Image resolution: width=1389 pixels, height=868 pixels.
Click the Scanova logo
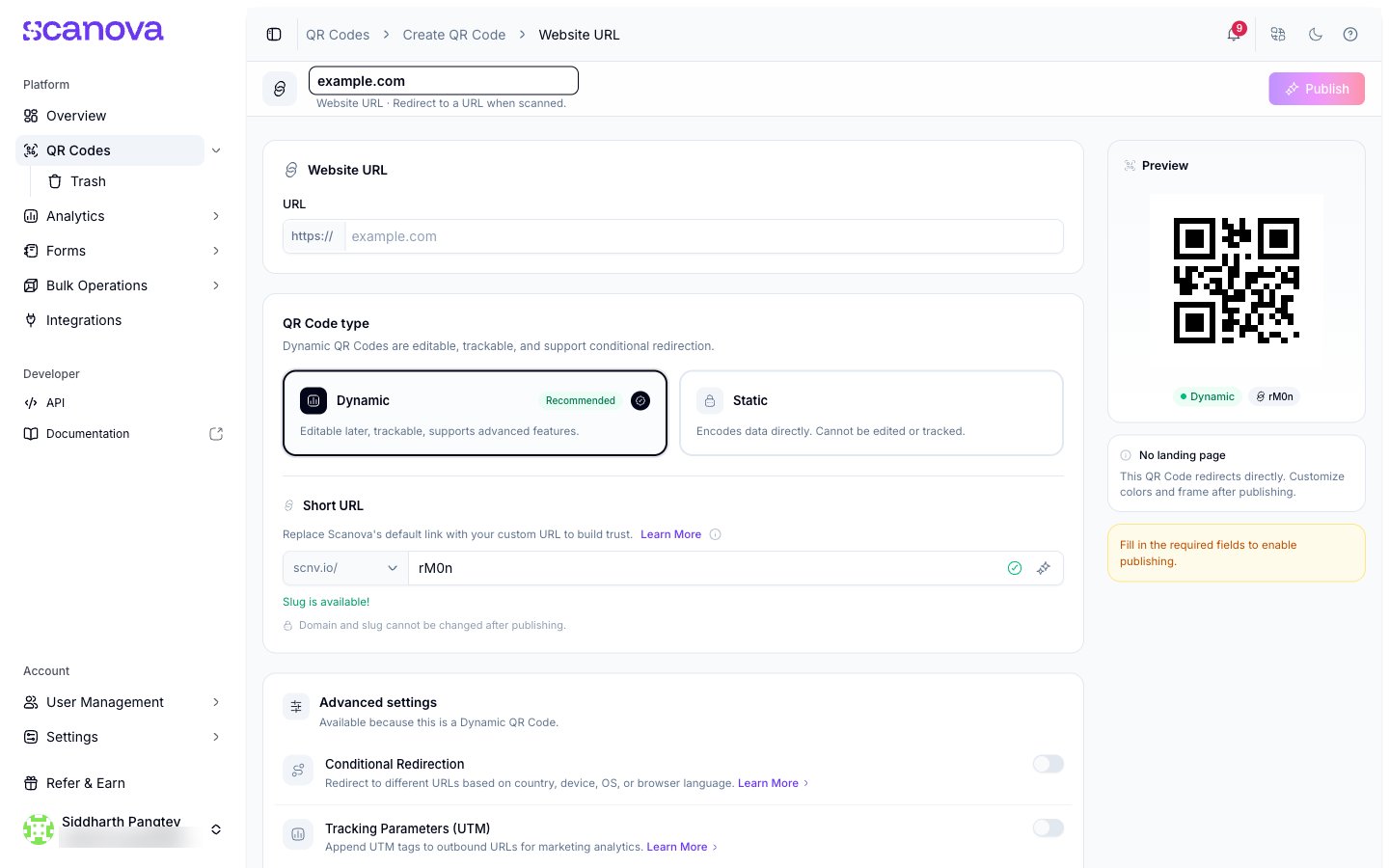pos(94,31)
